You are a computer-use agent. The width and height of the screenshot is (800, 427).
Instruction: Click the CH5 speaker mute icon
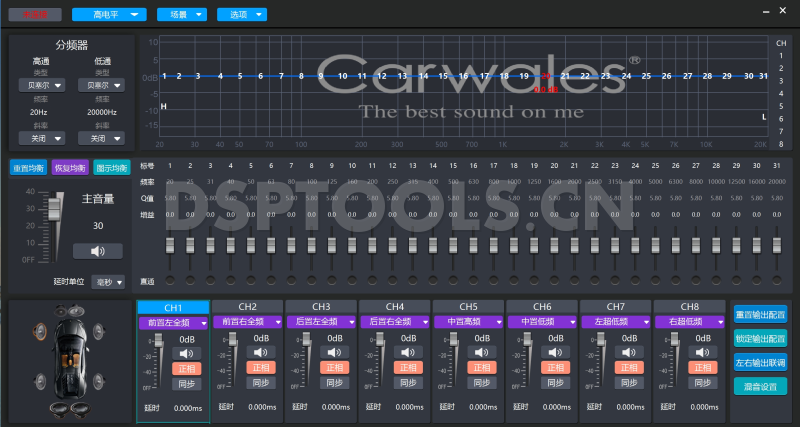tap(482, 352)
